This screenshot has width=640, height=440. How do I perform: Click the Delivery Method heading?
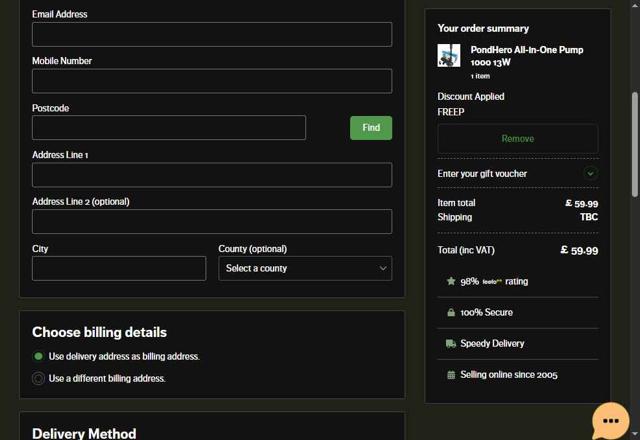pos(84,433)
